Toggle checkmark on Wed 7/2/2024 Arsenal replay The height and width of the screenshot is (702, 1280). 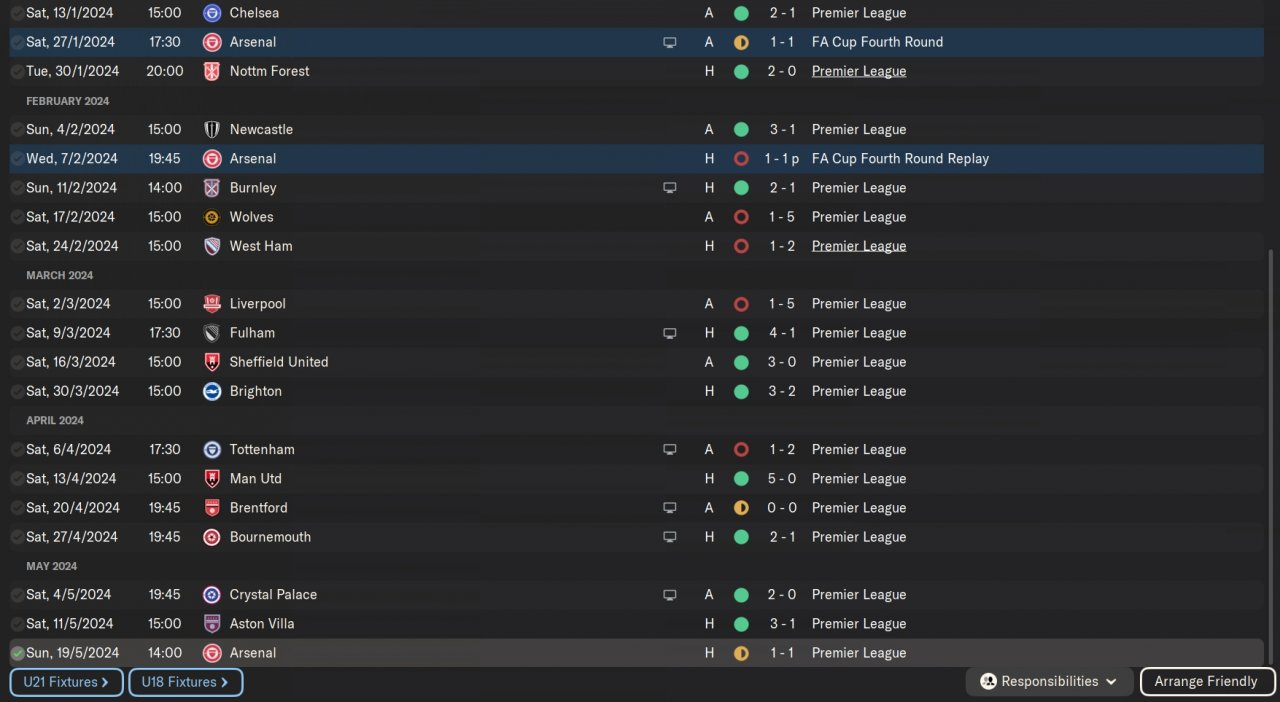(x=17, y=158)
